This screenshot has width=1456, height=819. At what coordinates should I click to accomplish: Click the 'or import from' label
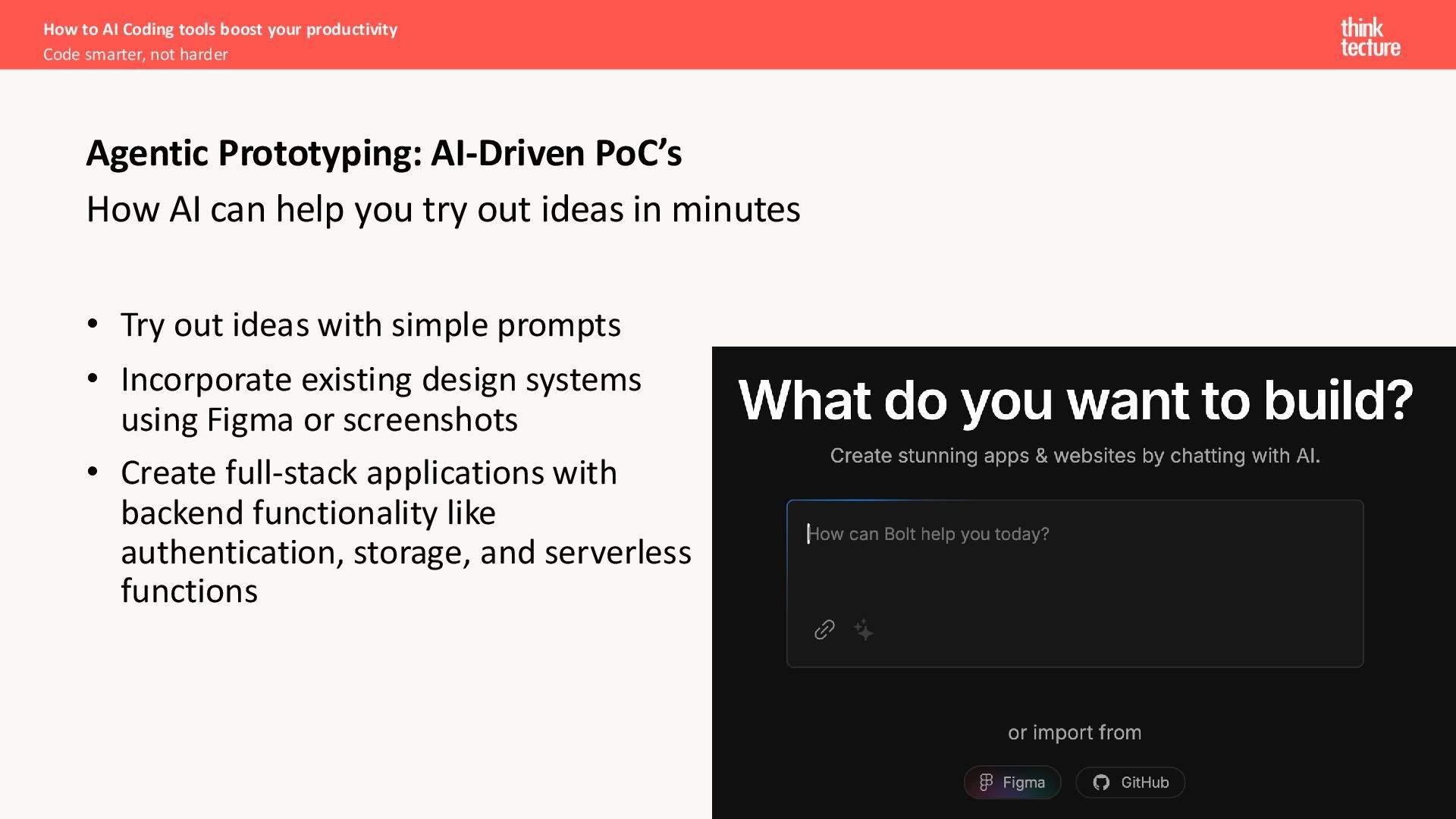pos(1074,733)
